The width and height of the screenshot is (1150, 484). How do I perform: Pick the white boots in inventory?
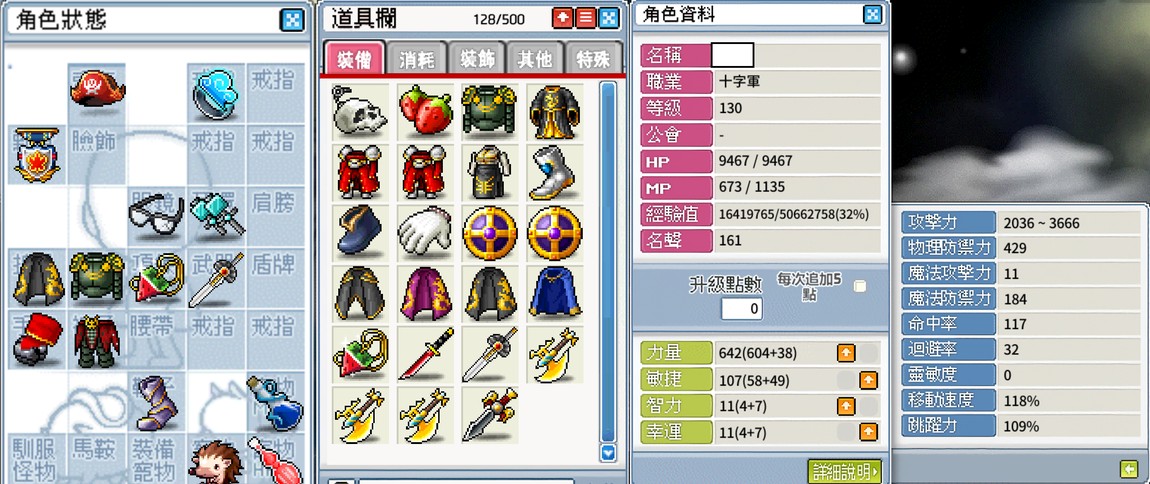click(554, 172)
